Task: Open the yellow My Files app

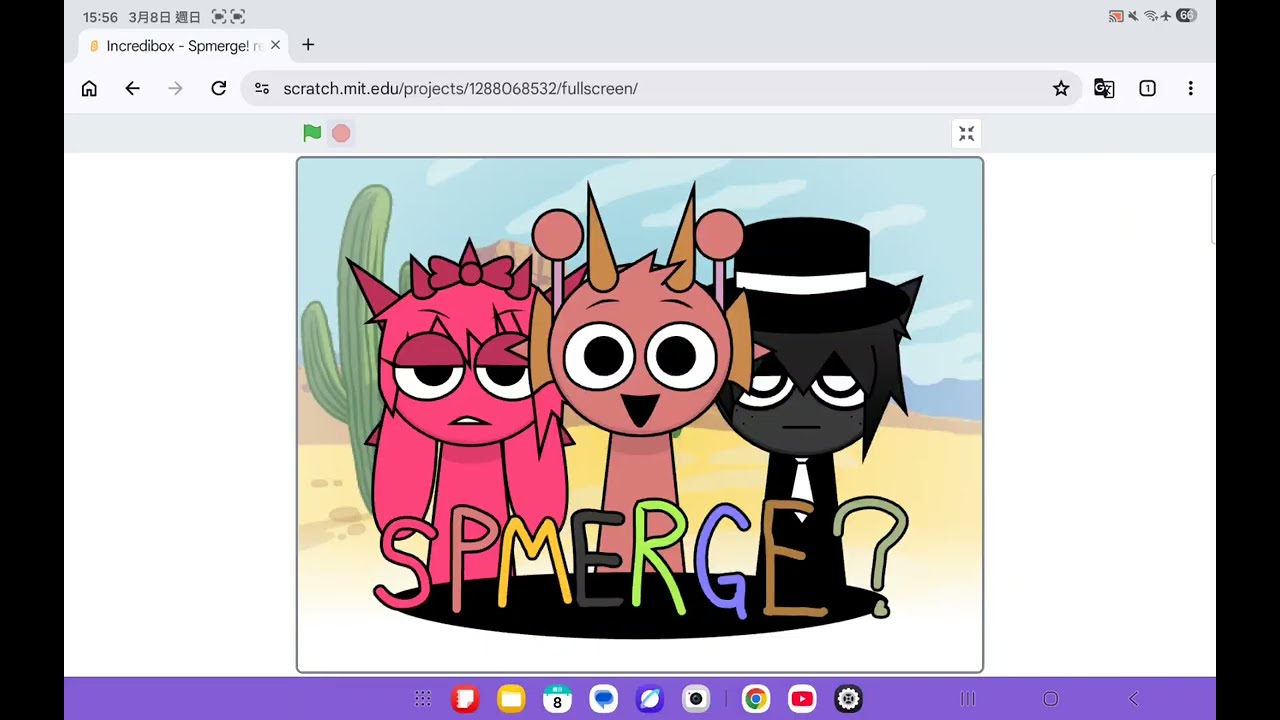Action: pos(511,699)
